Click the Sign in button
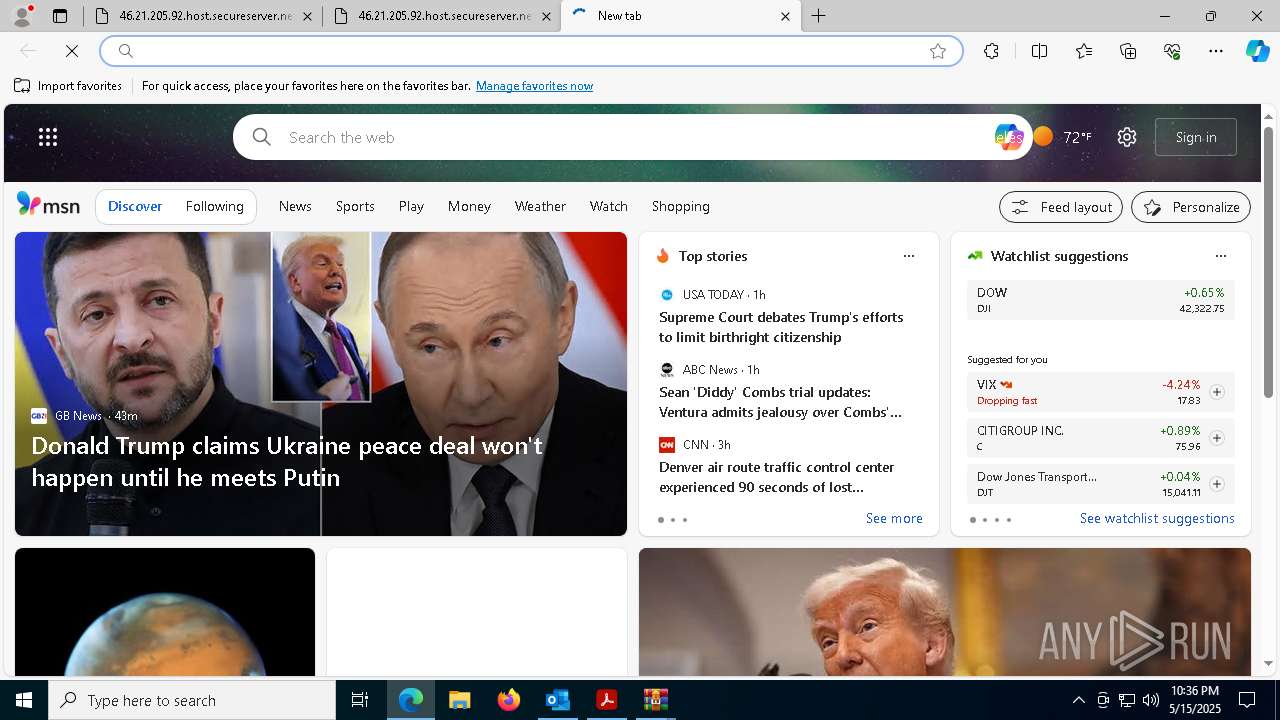The image size is (1280, 720). (1196, 137)
